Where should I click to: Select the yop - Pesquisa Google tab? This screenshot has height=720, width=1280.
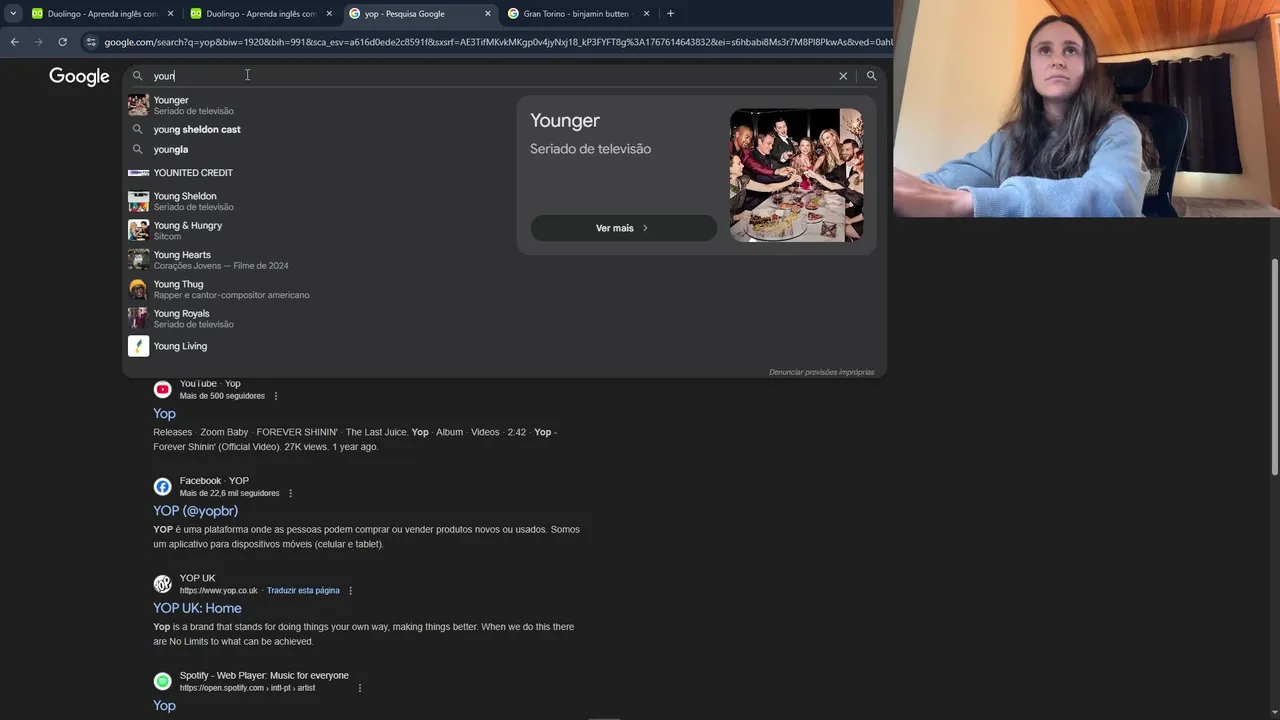pos(419,14)
